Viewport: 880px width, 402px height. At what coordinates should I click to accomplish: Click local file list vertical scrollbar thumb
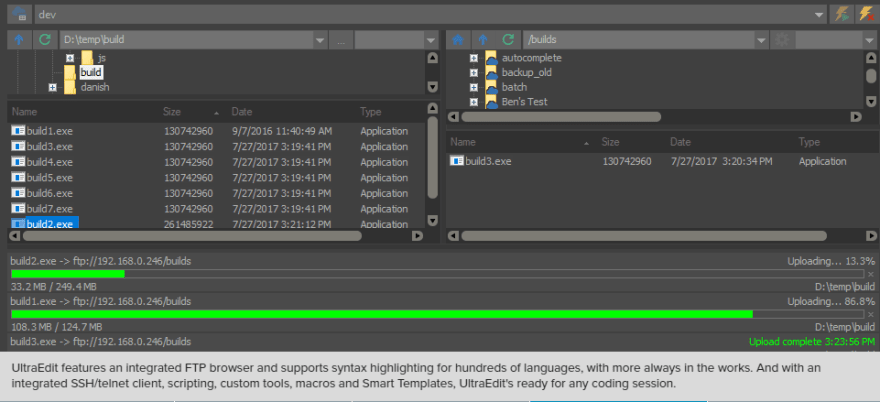432,157
